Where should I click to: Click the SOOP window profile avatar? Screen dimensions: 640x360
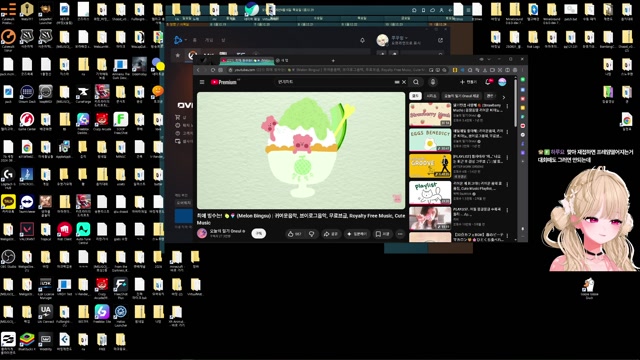[x=382, y=40]
